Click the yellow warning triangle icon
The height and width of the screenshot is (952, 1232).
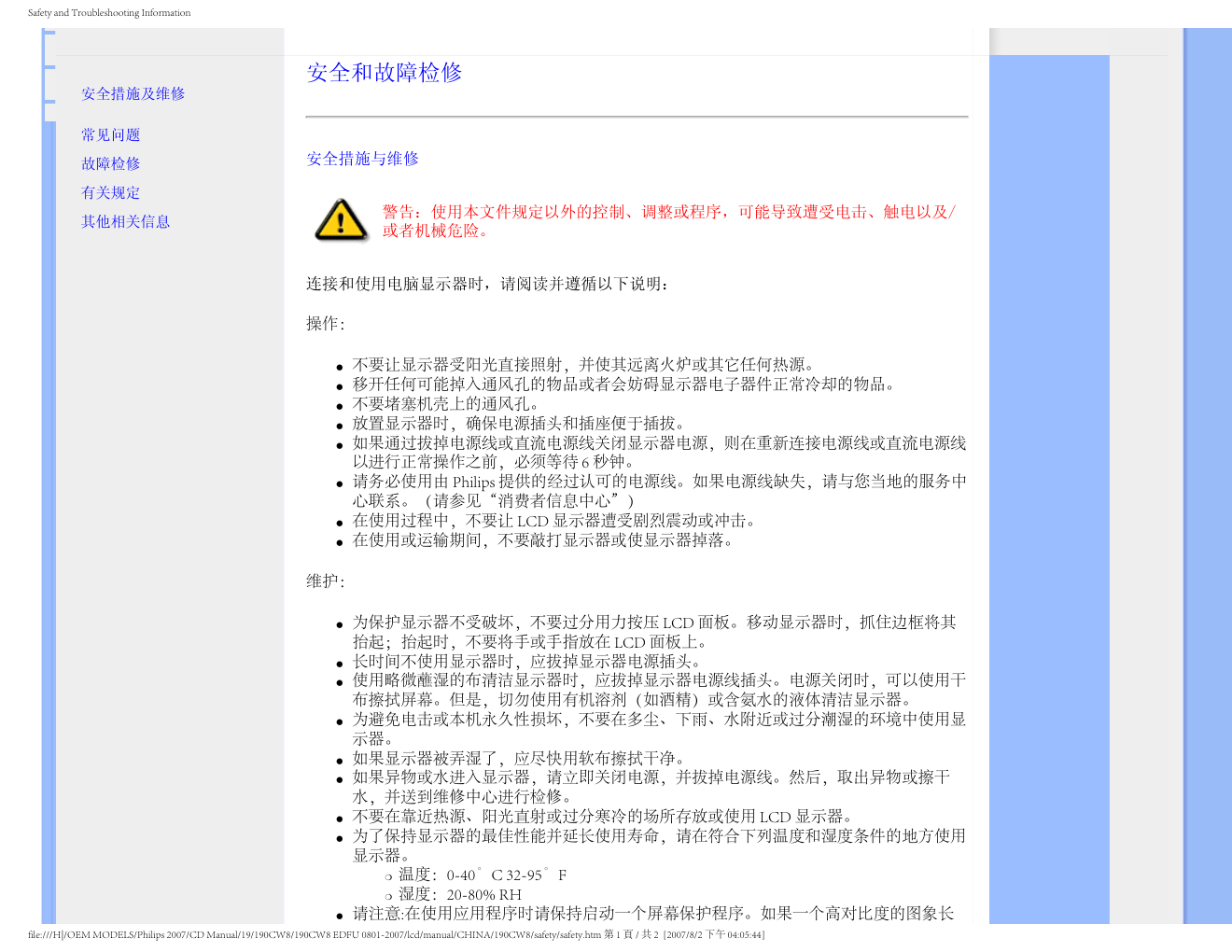341,220
